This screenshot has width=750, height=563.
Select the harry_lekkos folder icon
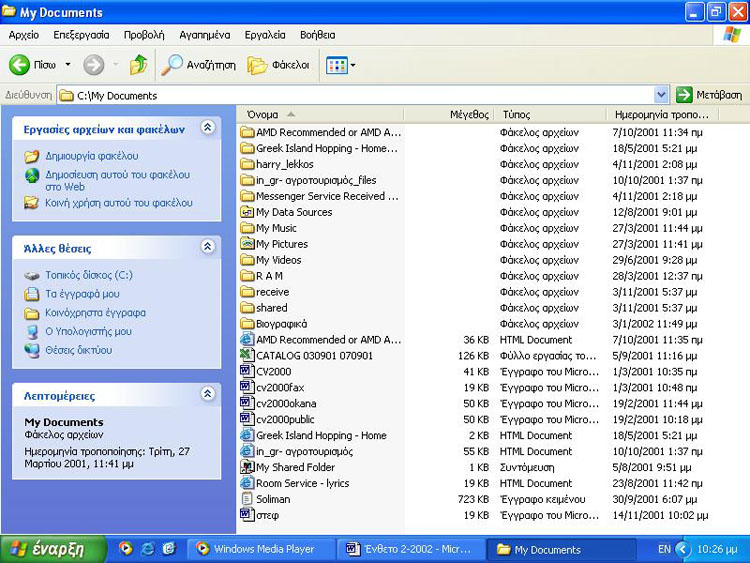pyautogui.click(x=247, y=164)
